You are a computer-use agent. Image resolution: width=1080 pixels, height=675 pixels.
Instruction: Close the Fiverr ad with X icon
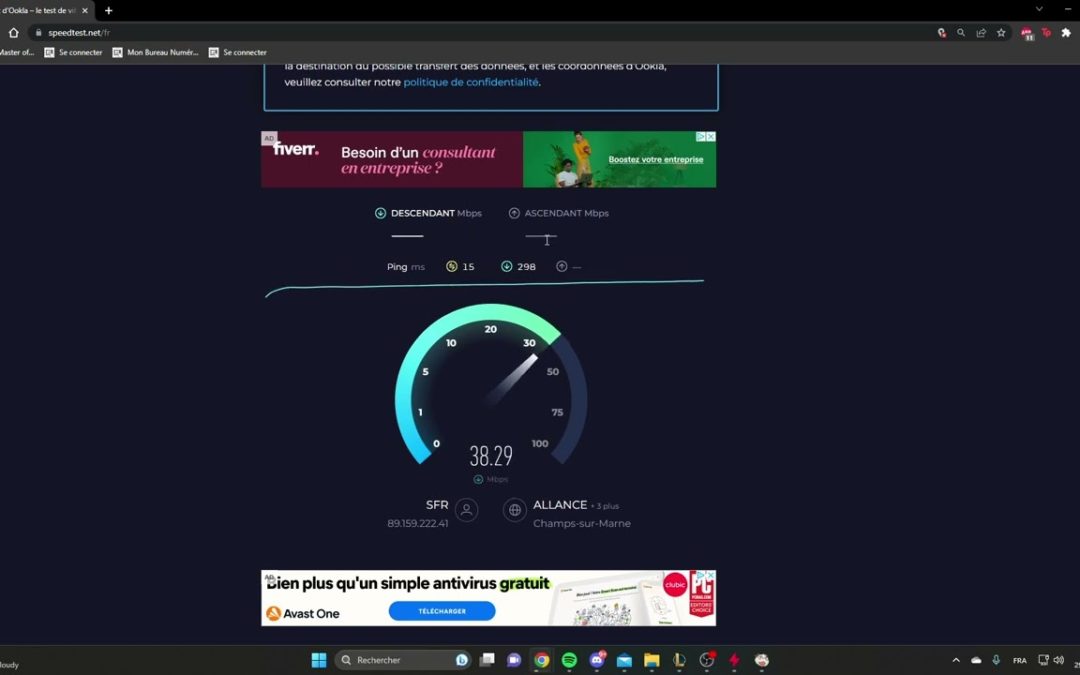pyautogui.click(x=711, y=136)
